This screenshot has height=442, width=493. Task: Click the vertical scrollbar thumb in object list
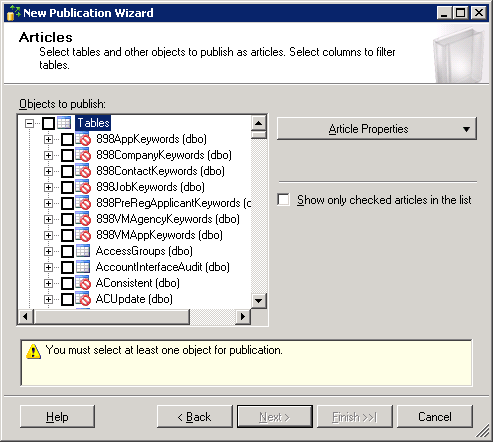[x=259, y=135]
